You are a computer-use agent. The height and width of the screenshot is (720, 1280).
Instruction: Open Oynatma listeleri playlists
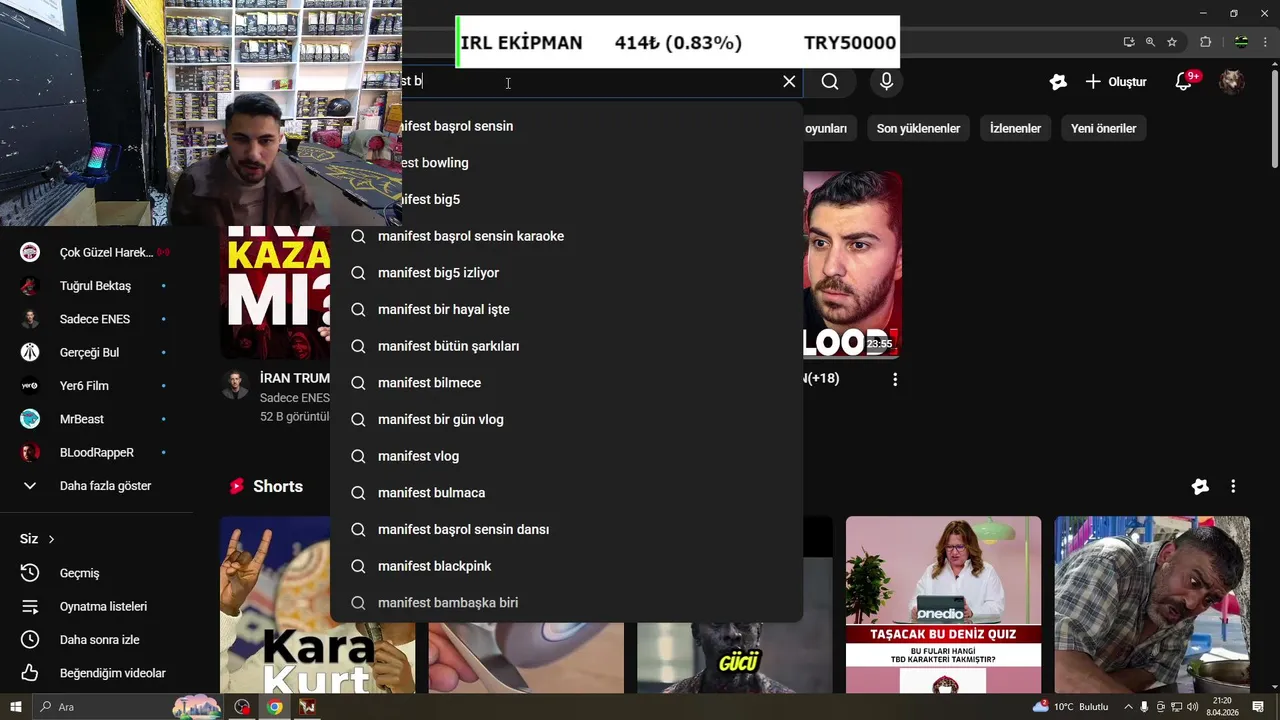coord(95,606)
